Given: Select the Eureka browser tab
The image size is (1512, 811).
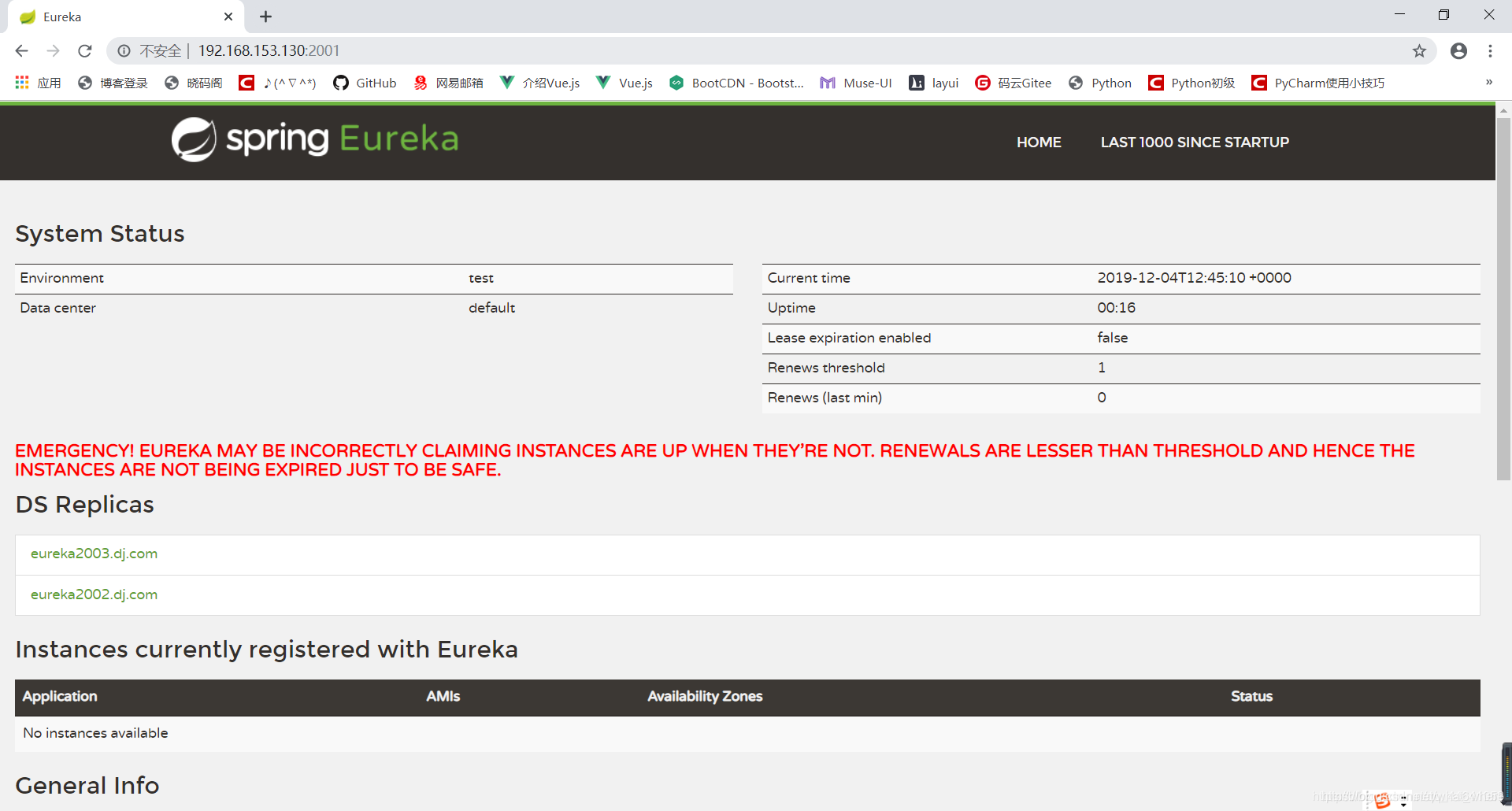Looking at the screenshot, I should (x=126, y=17).
